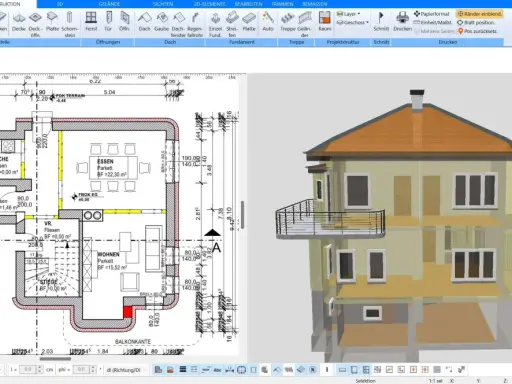Open the Geschoss dropdown in the ribbon

tap(353, 22)
